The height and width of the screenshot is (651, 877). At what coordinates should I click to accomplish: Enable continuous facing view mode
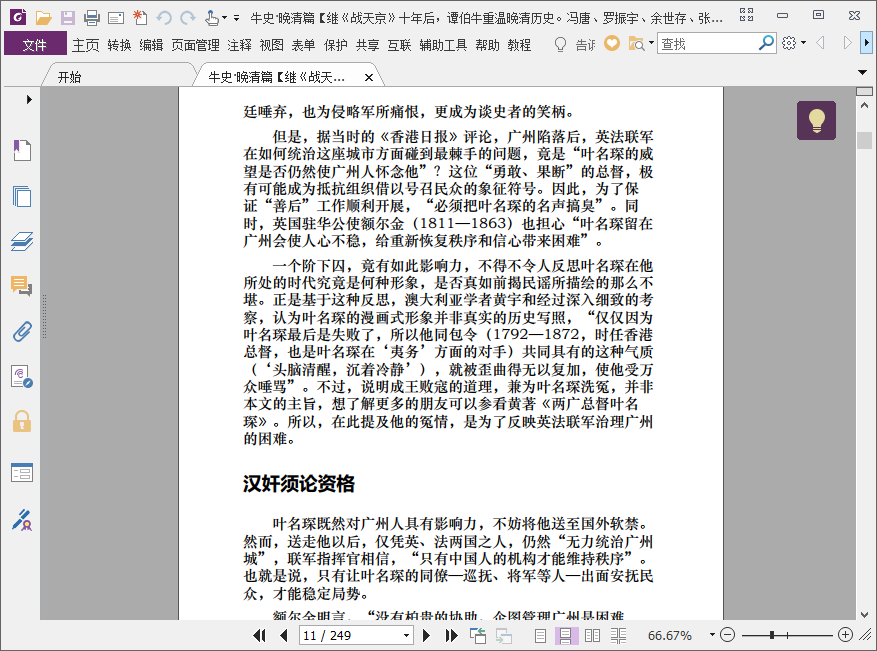[x=619, y=635]
